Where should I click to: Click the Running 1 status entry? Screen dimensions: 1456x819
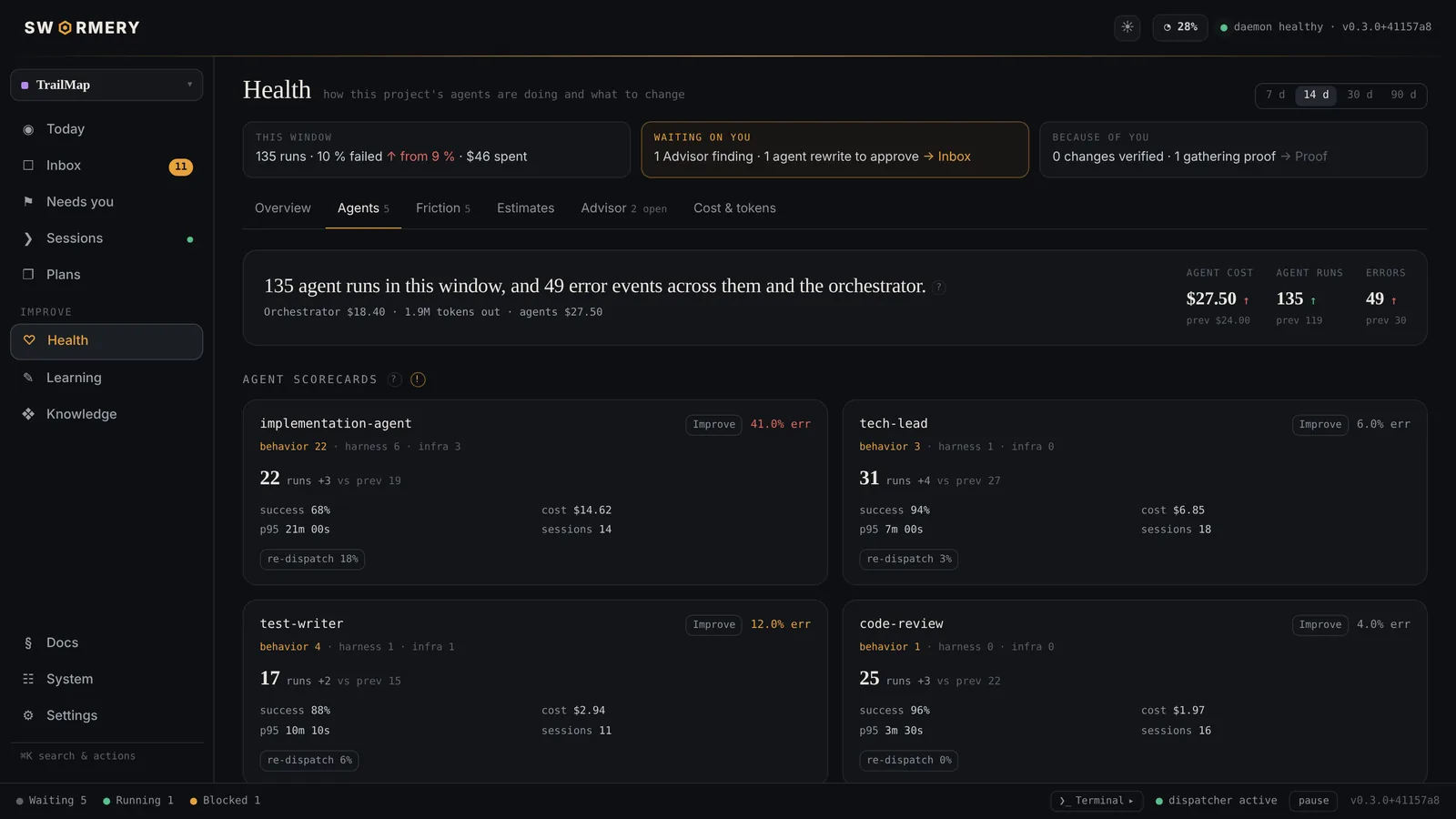click(138, 801)
